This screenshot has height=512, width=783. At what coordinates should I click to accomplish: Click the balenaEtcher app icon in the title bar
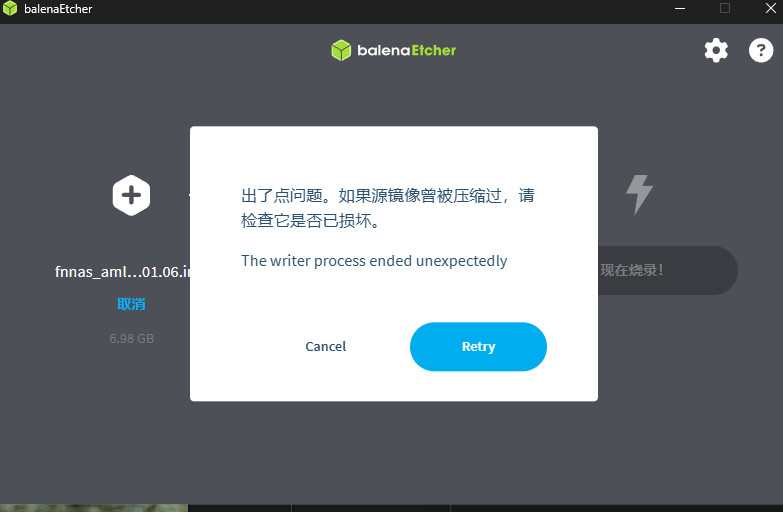10,8
